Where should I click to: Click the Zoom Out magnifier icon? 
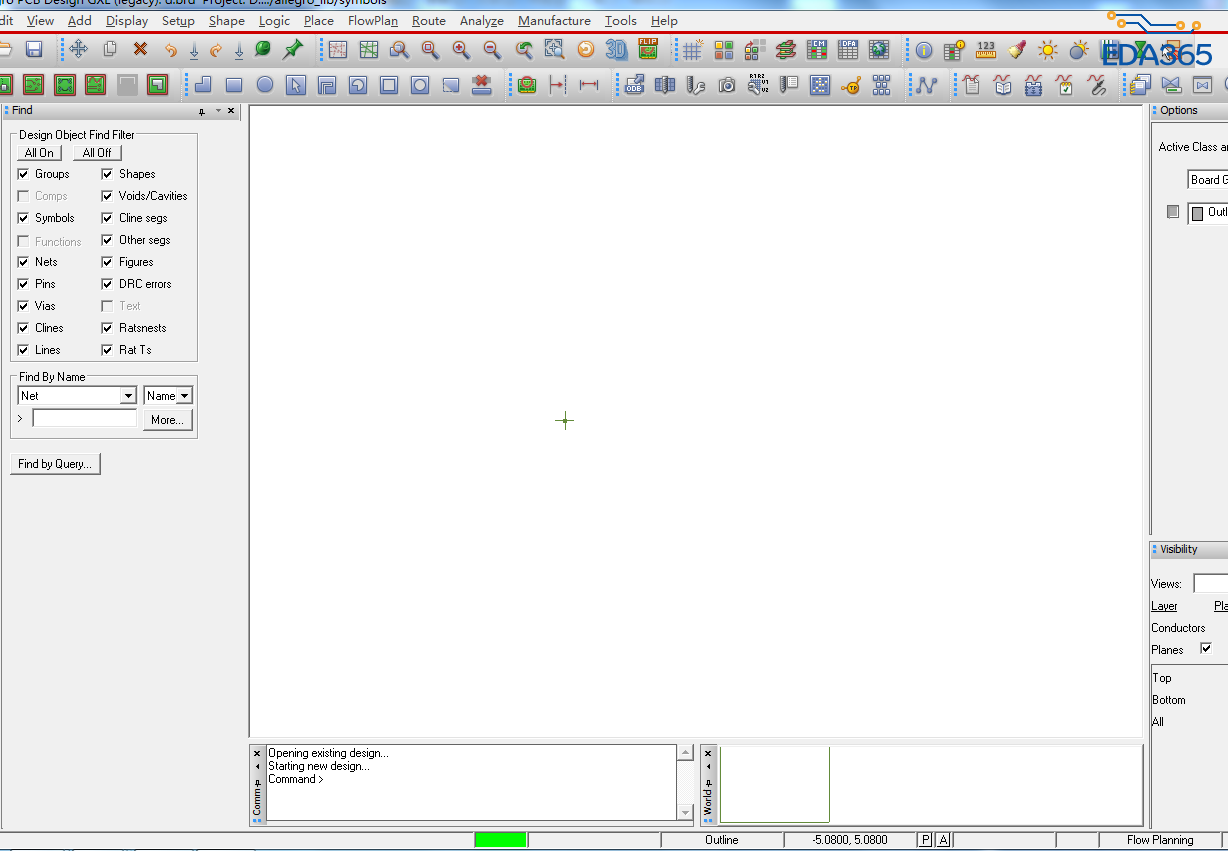(x=492, y=49)
